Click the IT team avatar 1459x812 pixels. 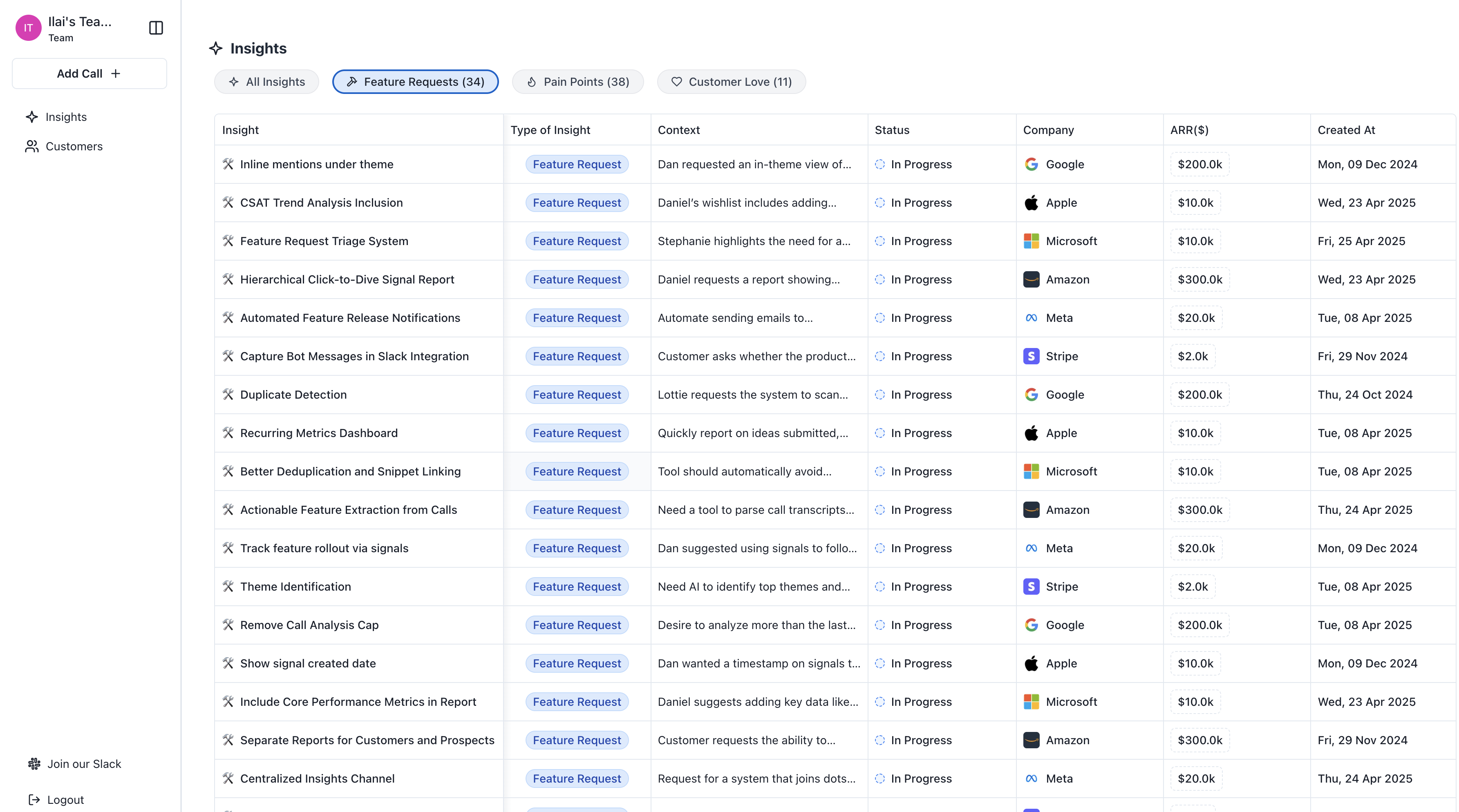coord(28,28)
